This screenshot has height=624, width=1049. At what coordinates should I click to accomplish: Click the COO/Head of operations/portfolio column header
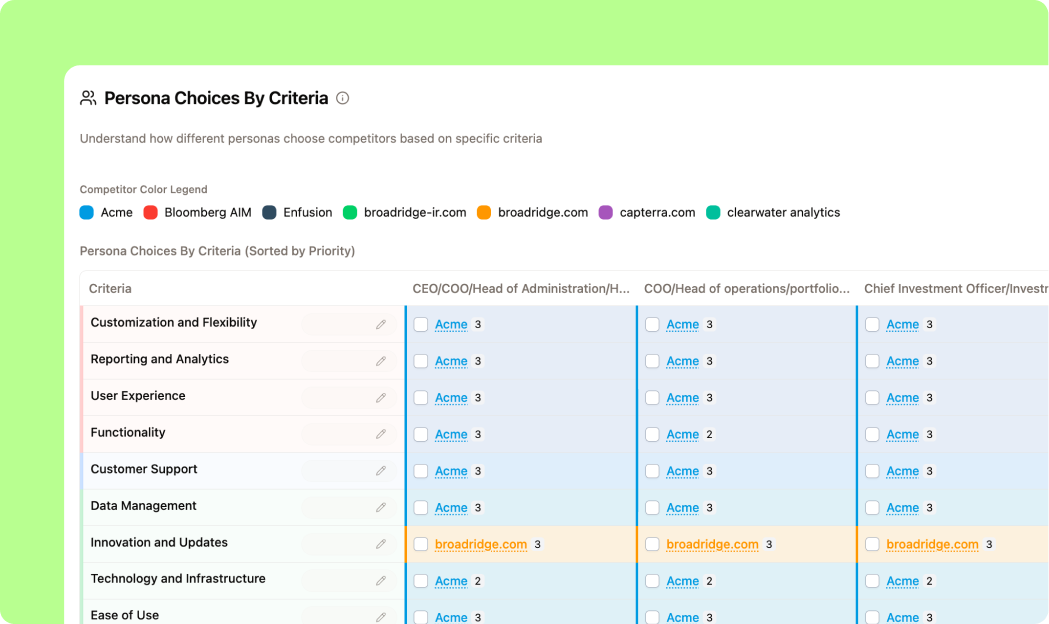747,289
